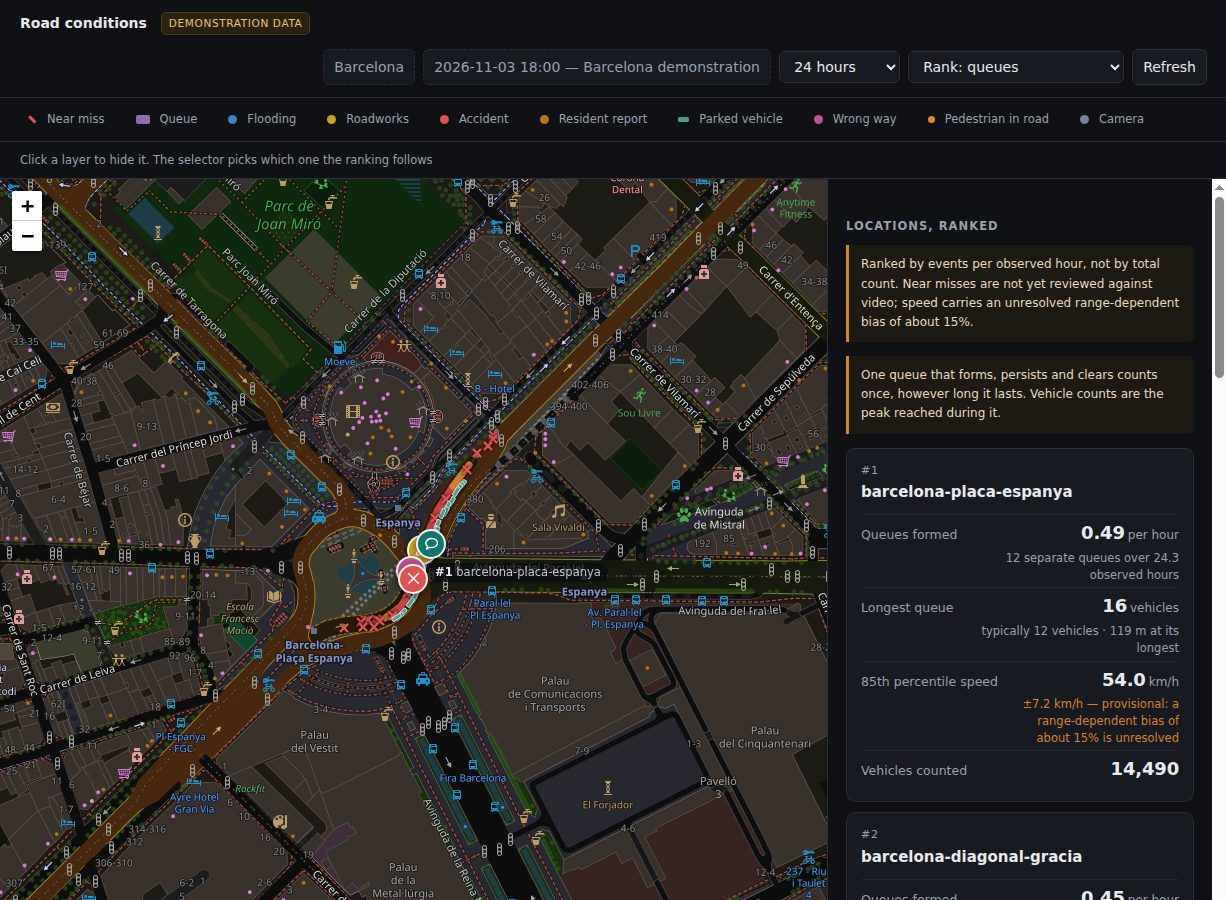Click the 16 vehicles longest queue value
The width and height of the screenshot is (1226, 900).
(x=1115, y=606)
